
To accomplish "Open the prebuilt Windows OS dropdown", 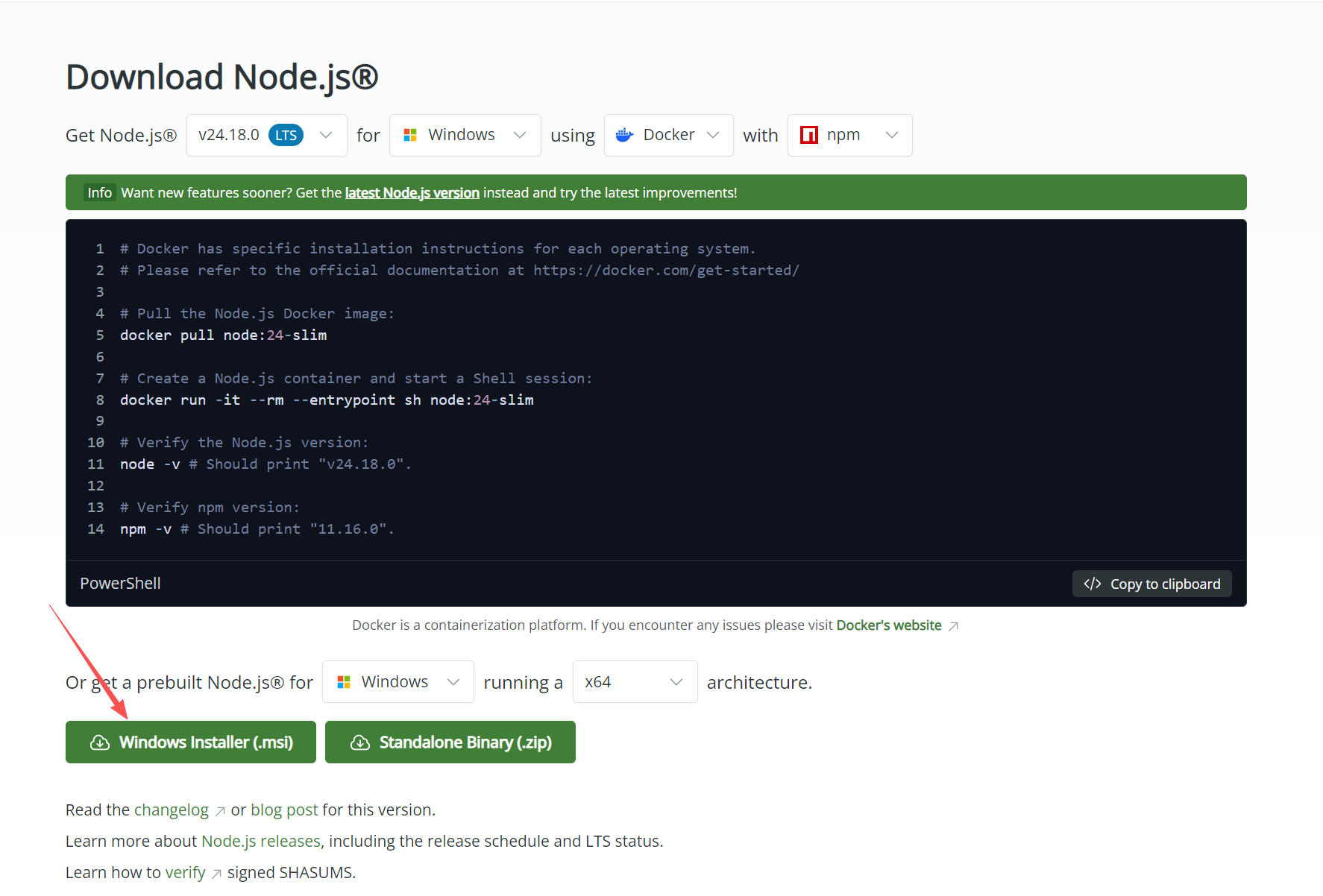I will point(397,681).
